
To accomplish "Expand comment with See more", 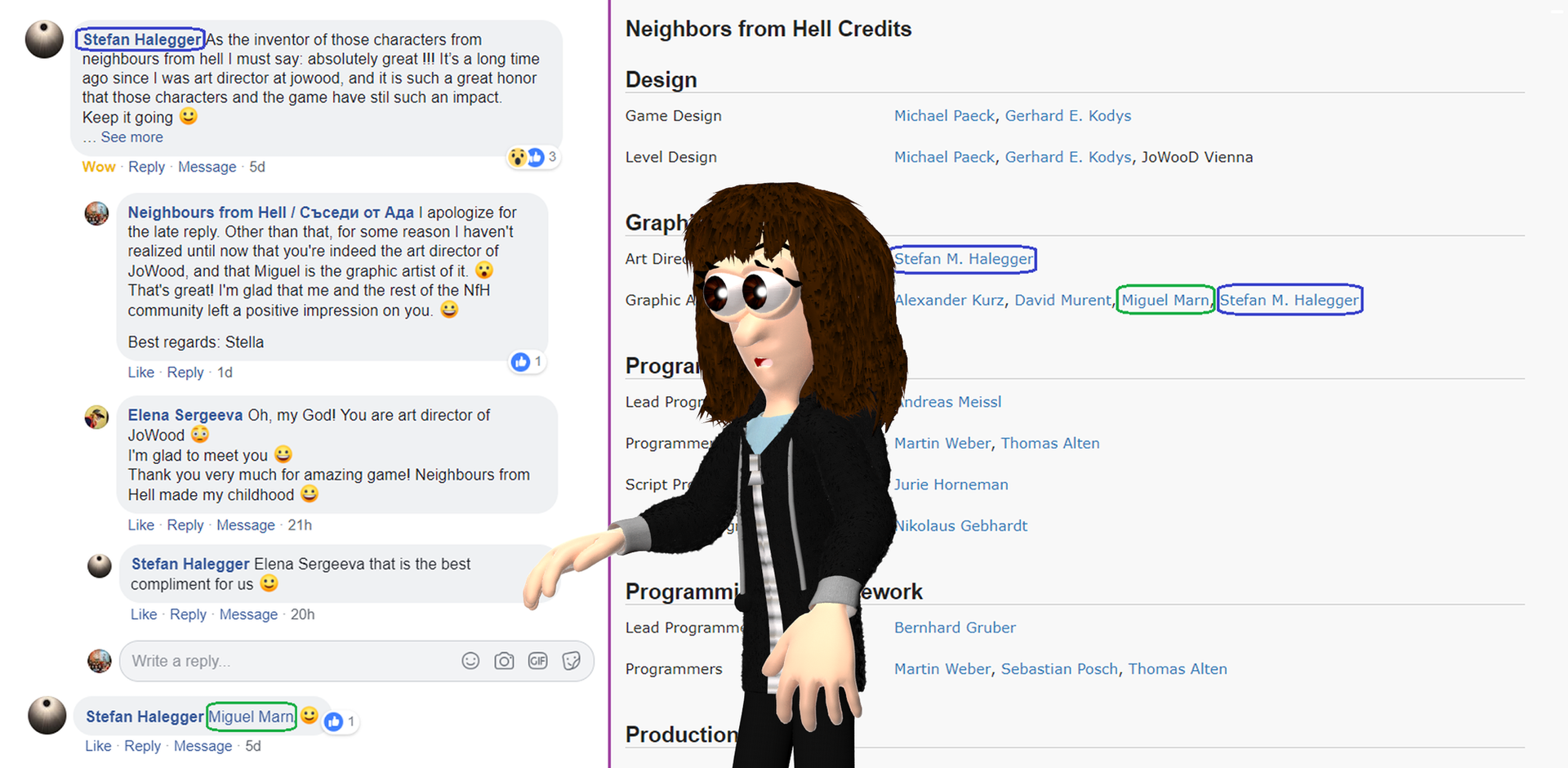I will 131,137.
